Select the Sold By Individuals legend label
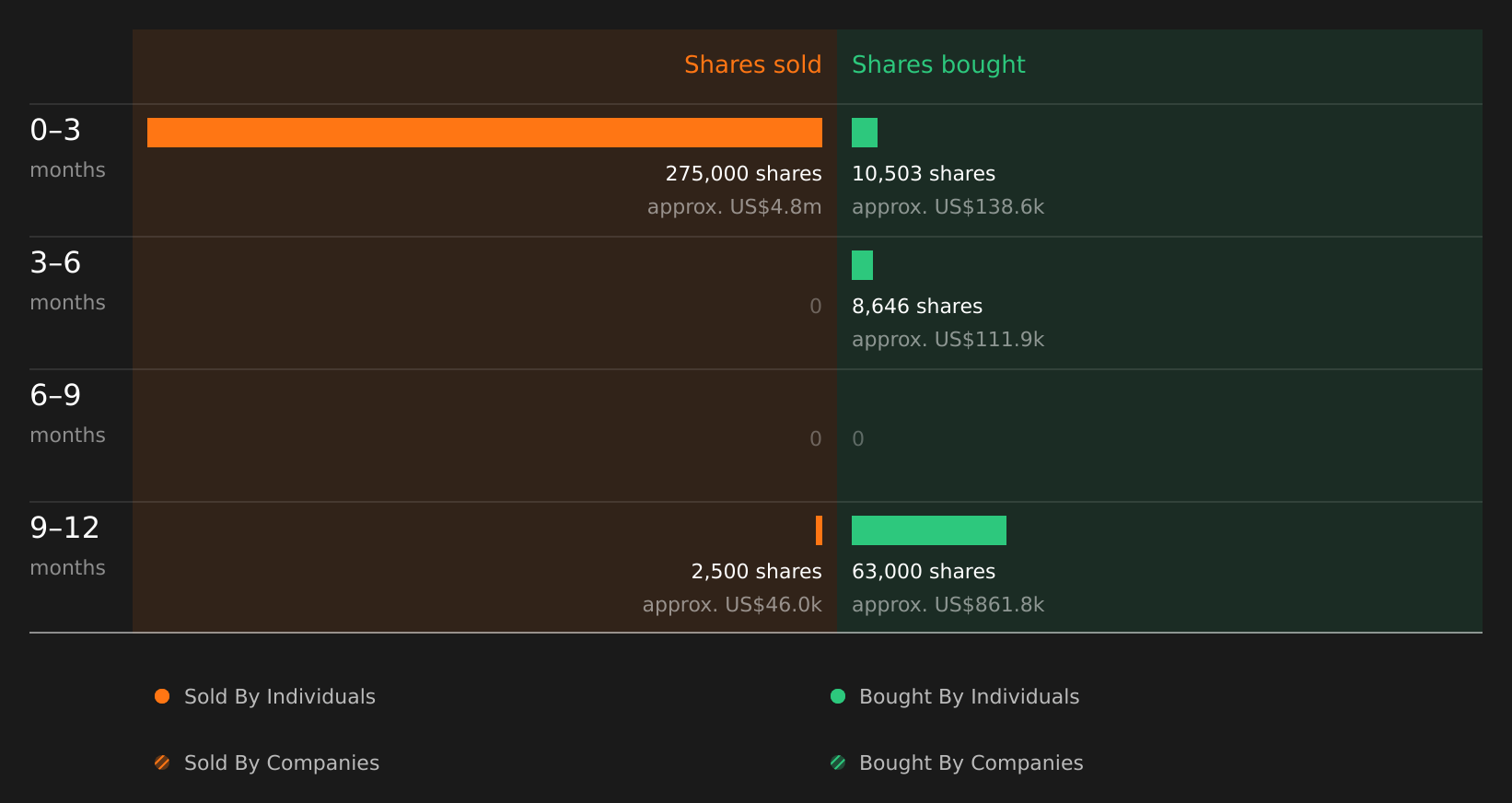Screen dimensions: 1512x803 280,697
